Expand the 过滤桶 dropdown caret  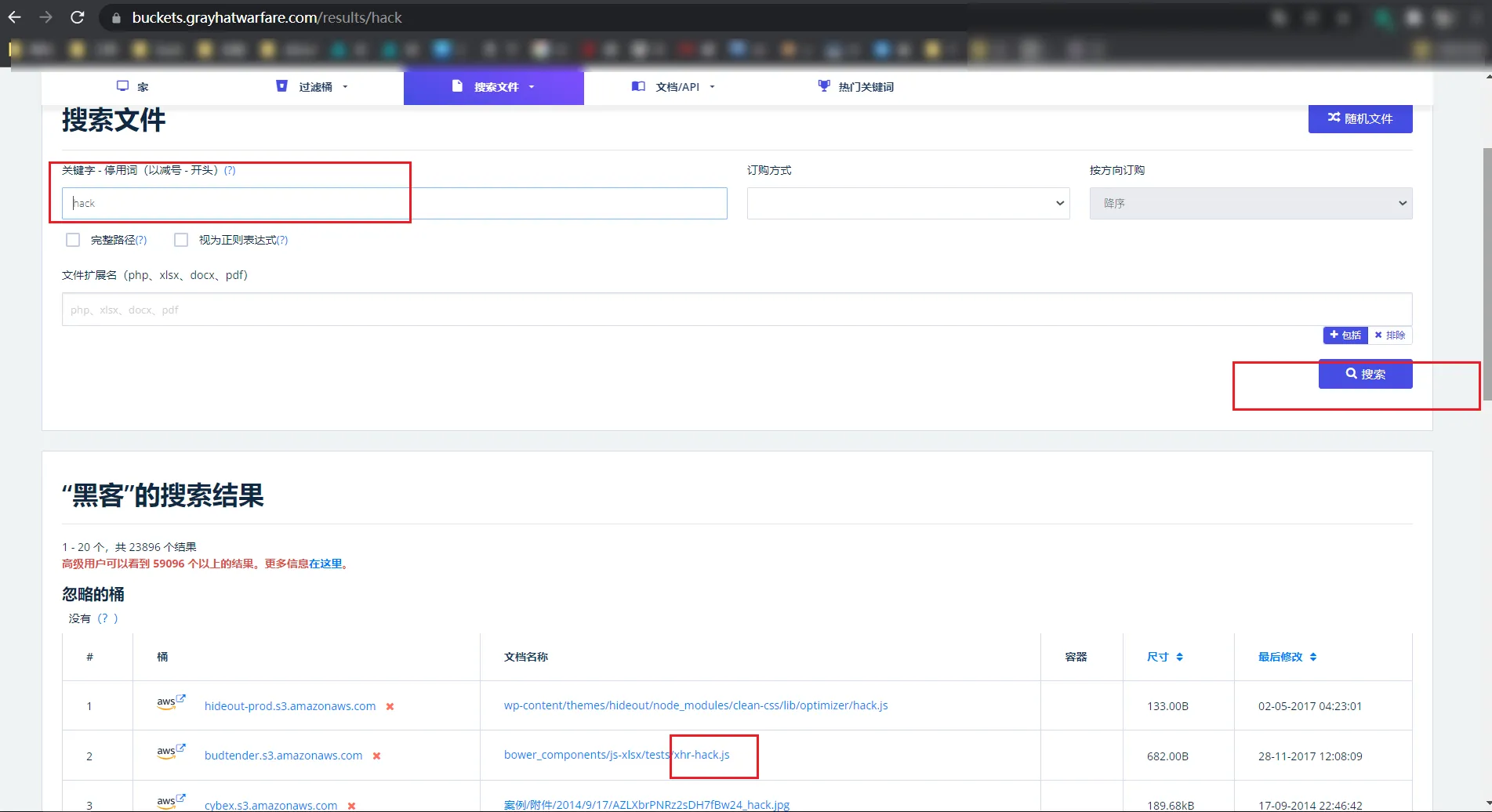[x=345, y=87]
